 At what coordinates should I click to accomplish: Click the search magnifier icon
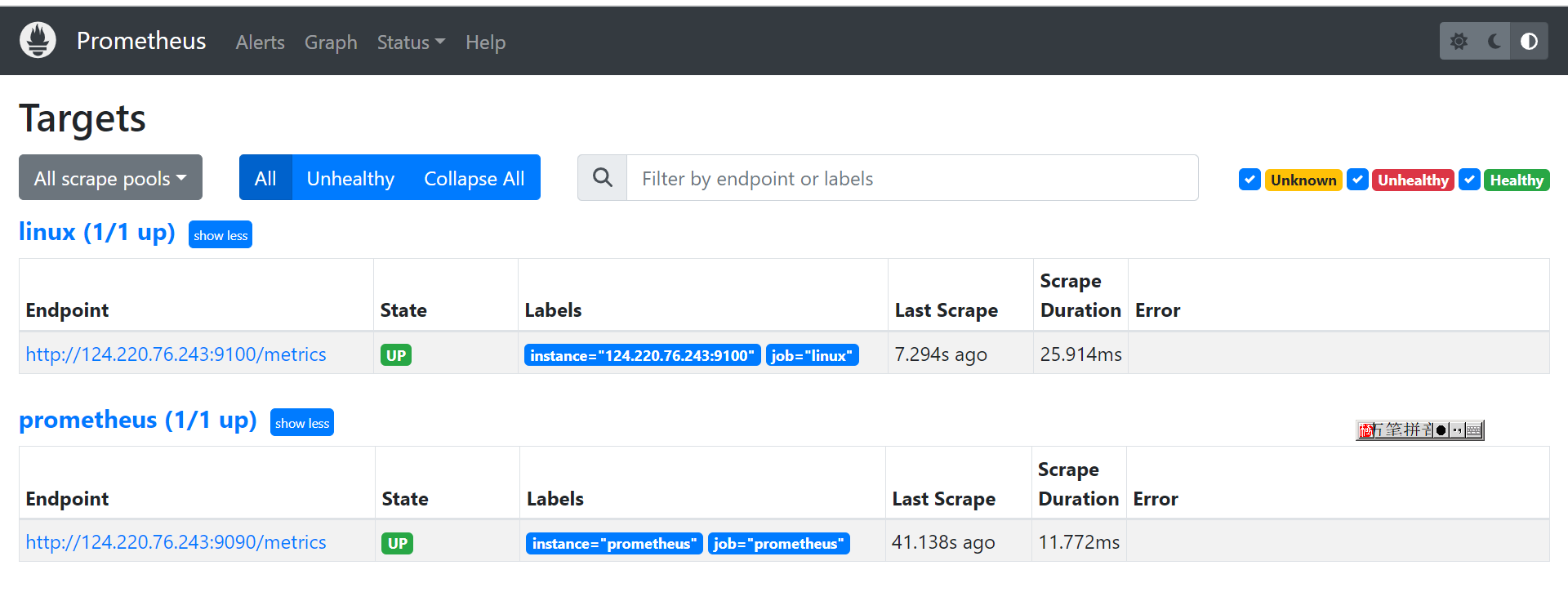pos(603,178)
